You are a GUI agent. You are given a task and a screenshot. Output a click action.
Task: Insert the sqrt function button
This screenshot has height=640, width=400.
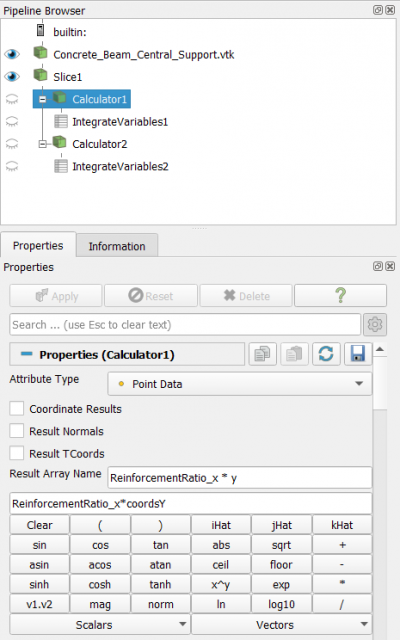click(281, 545)
